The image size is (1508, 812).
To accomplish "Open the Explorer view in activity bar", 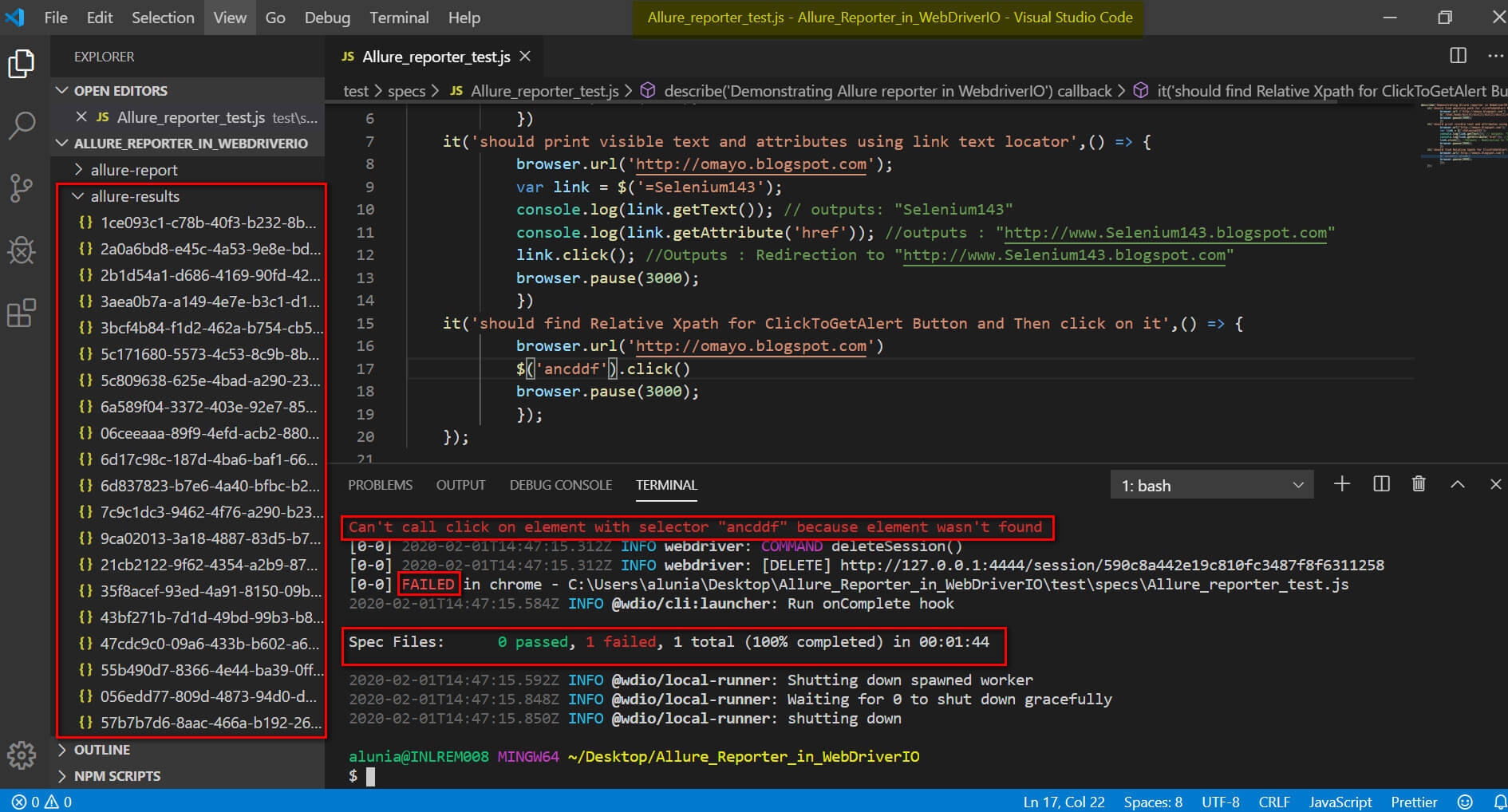I will pos(22,64).
